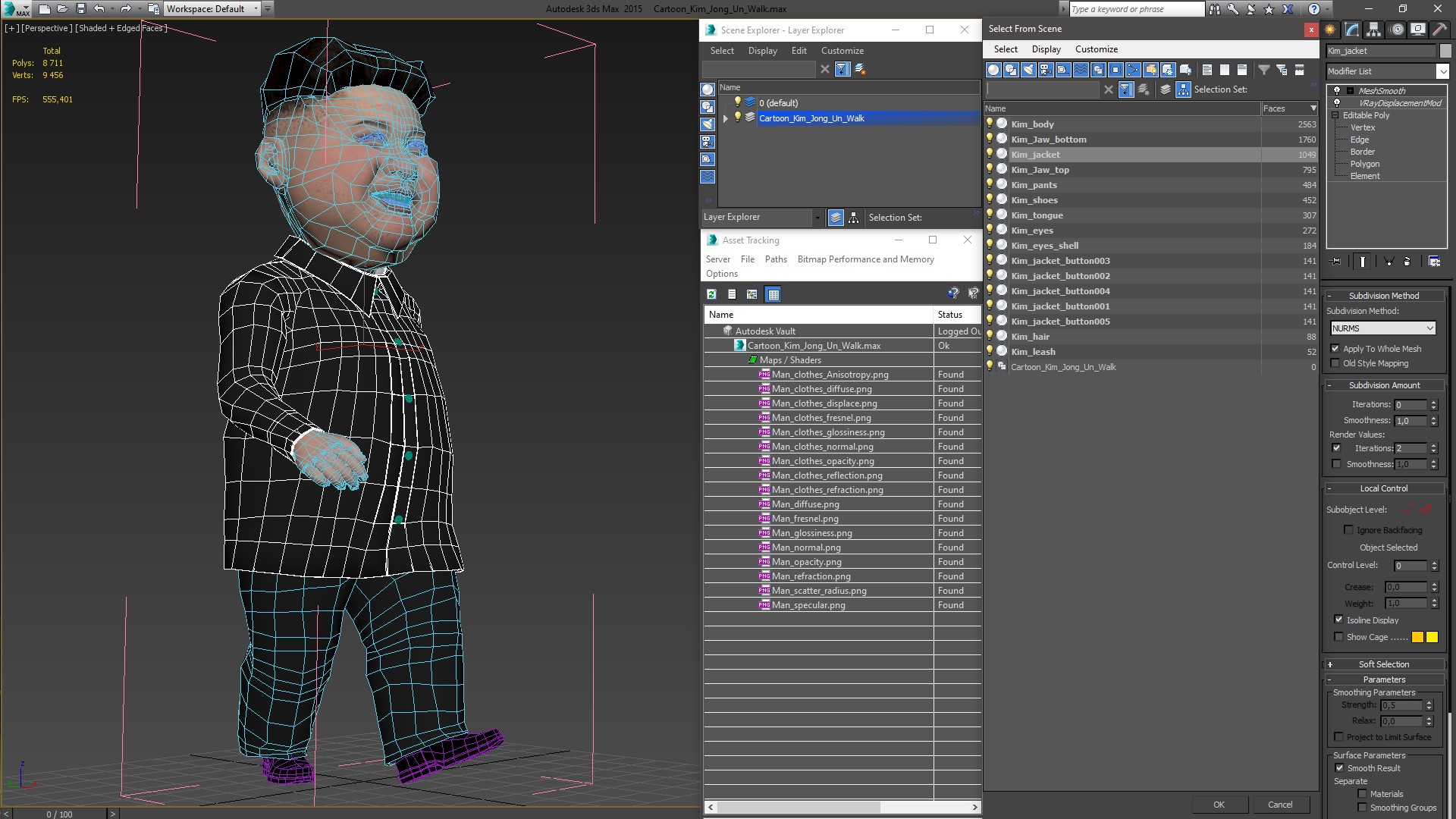Enable Project to Limit Surface checkbox
Image resolution: width=1456 pixels, height=819 pixels.
(1339, 737)
